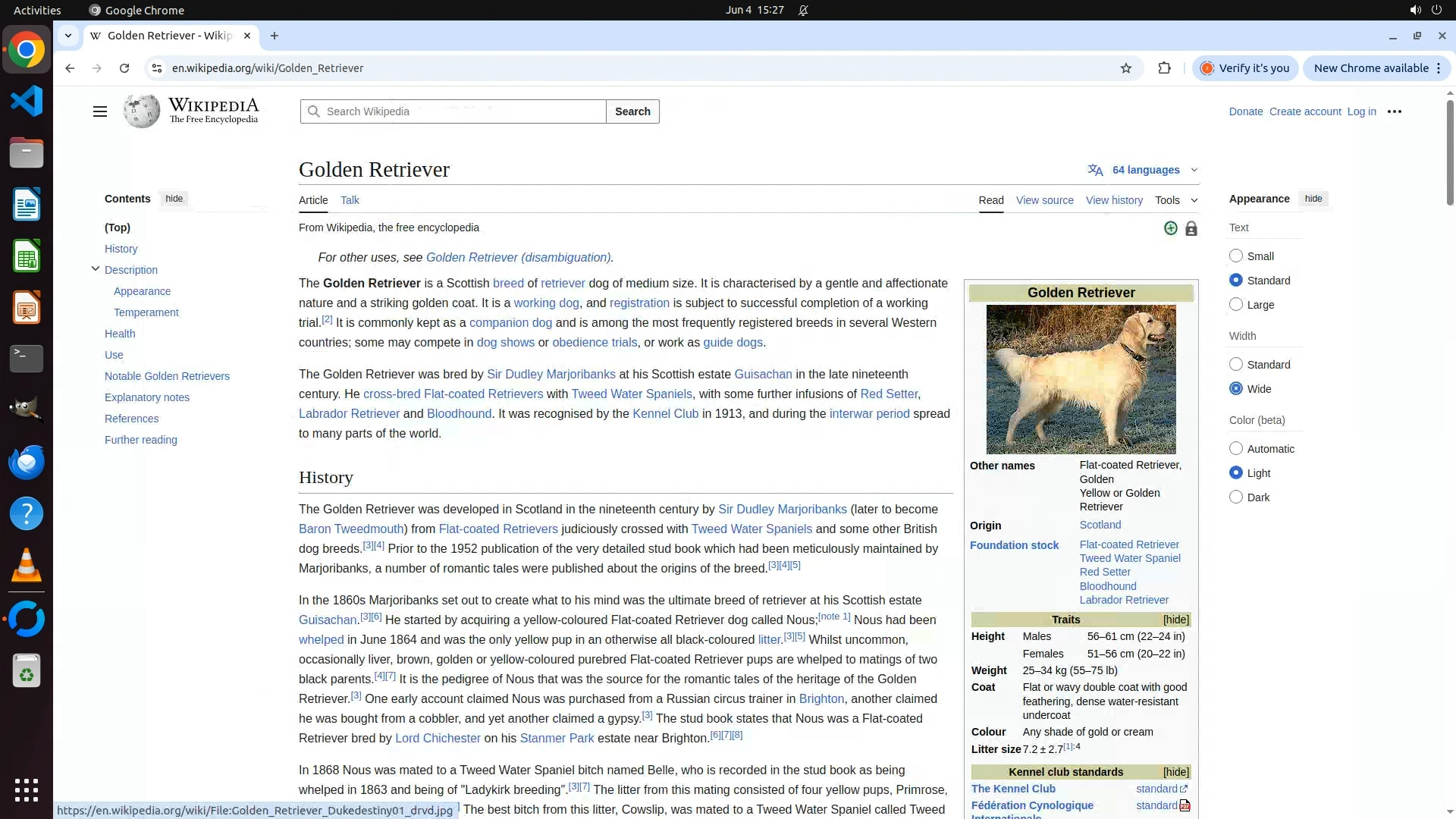Click the page protection padlock icon
Image resolution: width=1456 pixels, height=819 pixels.
tap(1191, 228)
